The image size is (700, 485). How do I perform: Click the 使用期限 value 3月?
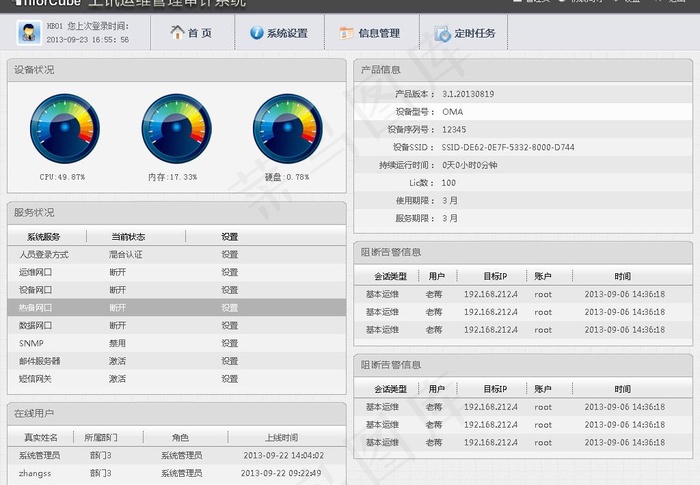(x=450, y=201)
